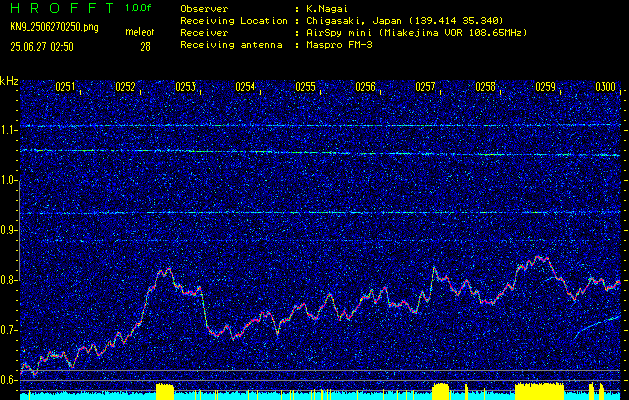This screenshot has height=400, width=629.
Task: Click the Chigasaki, Japan location value
Action: (405, 21)
